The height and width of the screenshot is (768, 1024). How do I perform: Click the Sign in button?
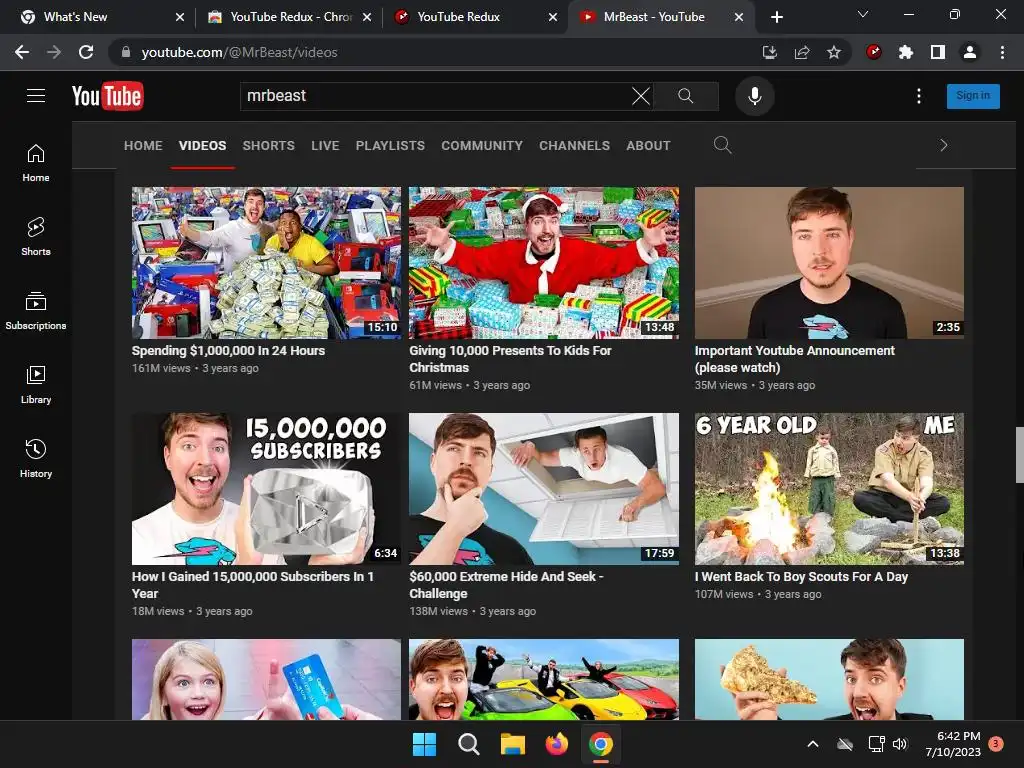[x=973, y=96]
